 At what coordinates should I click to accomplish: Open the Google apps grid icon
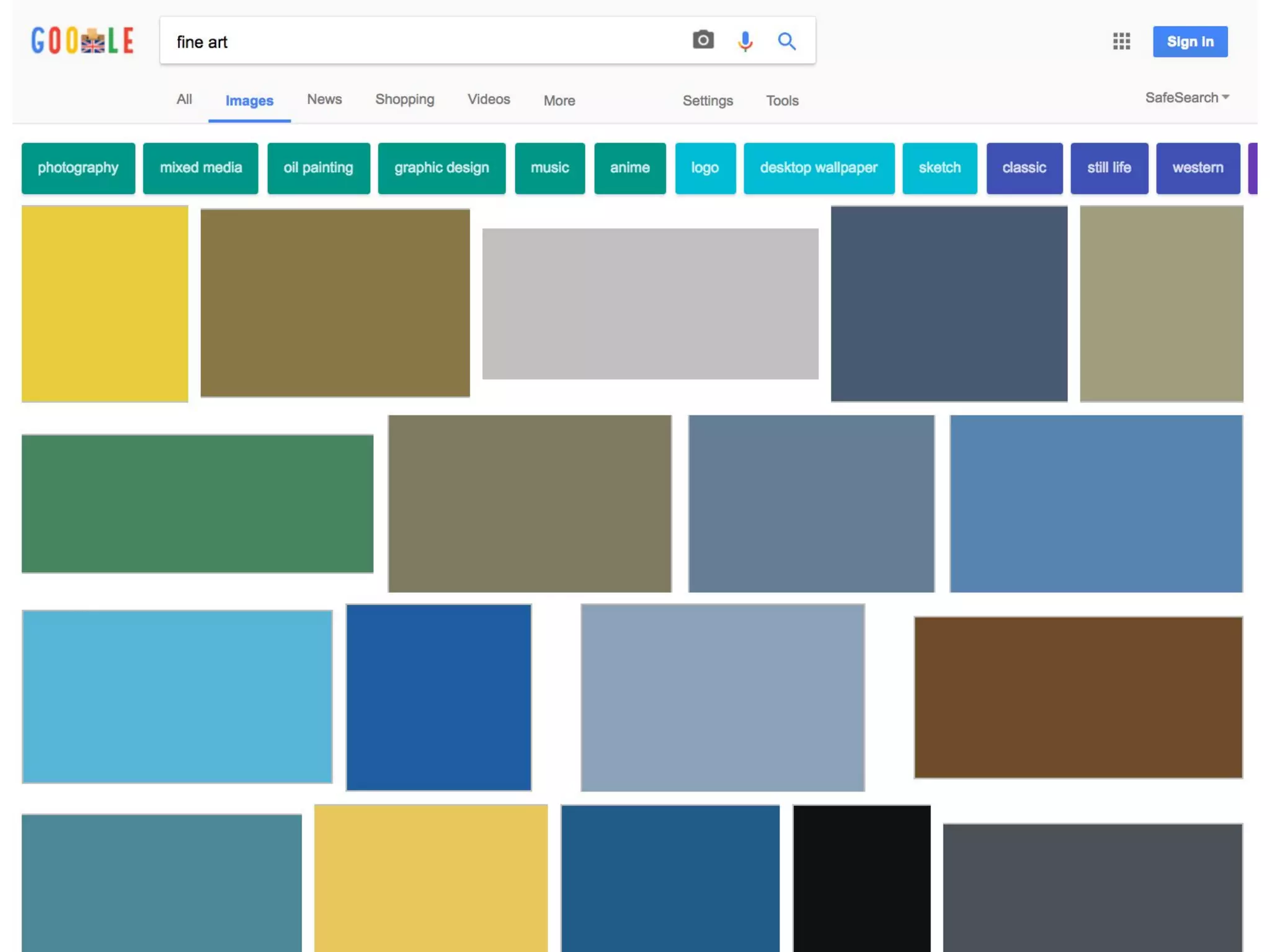[1121, 42]
